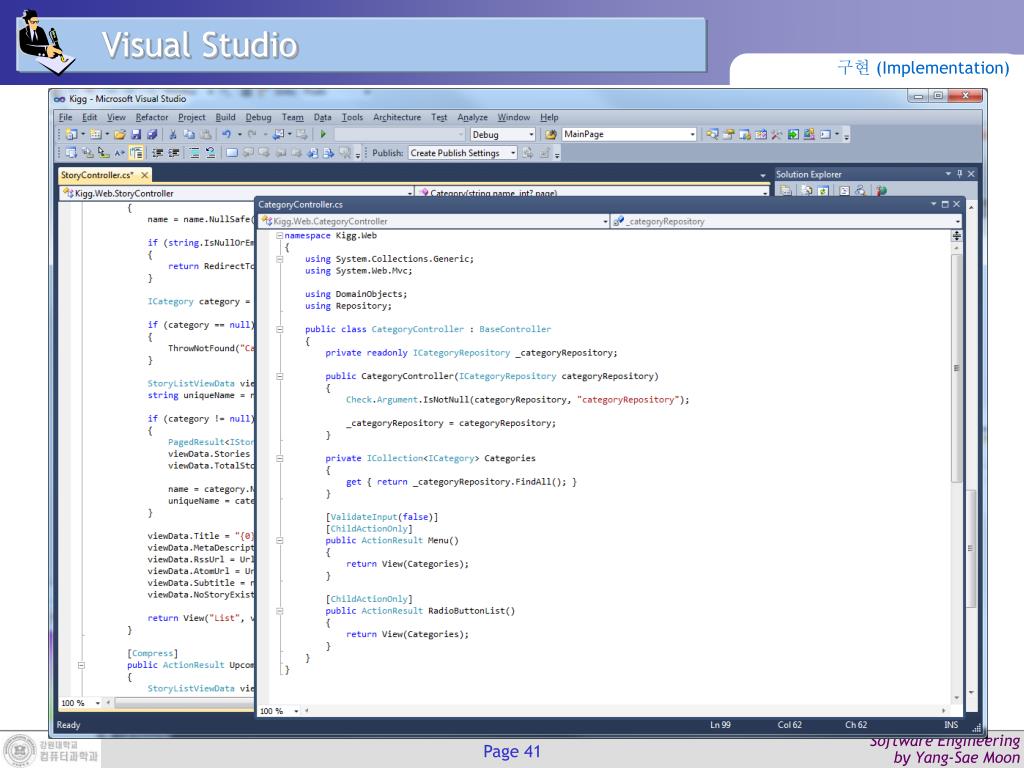The height and width of the screenshot is (768, 1024).
Task: Start debugging with the green play icon
Action: (x=323, y=134)
